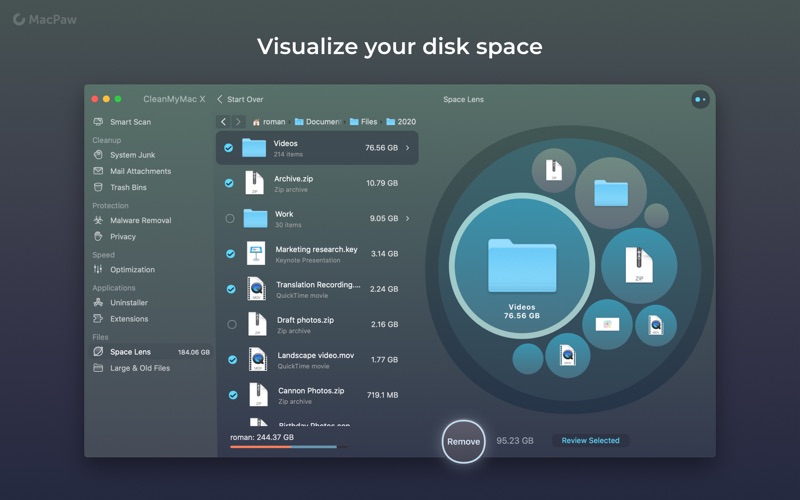Uncheck the Cannon Photos.zip checkbox
Screen dimensions: 800x500
click(x=233, y=395)
